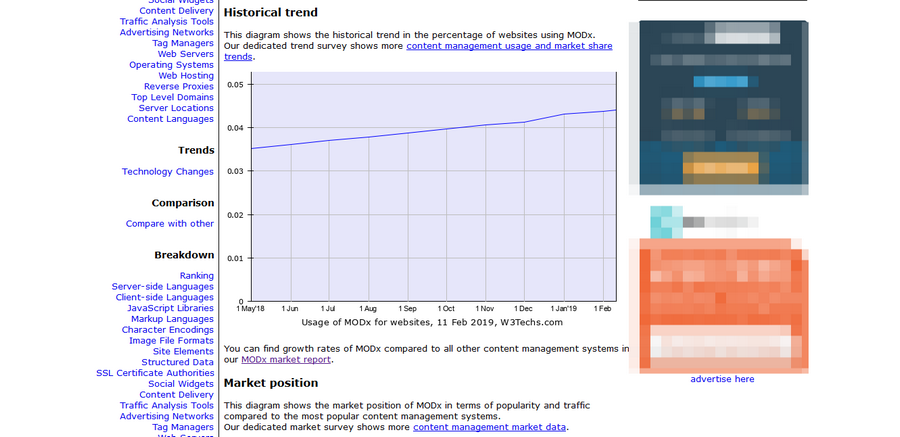Open the Structured Data link
The image size is (900, 437).
coord(177,362)
